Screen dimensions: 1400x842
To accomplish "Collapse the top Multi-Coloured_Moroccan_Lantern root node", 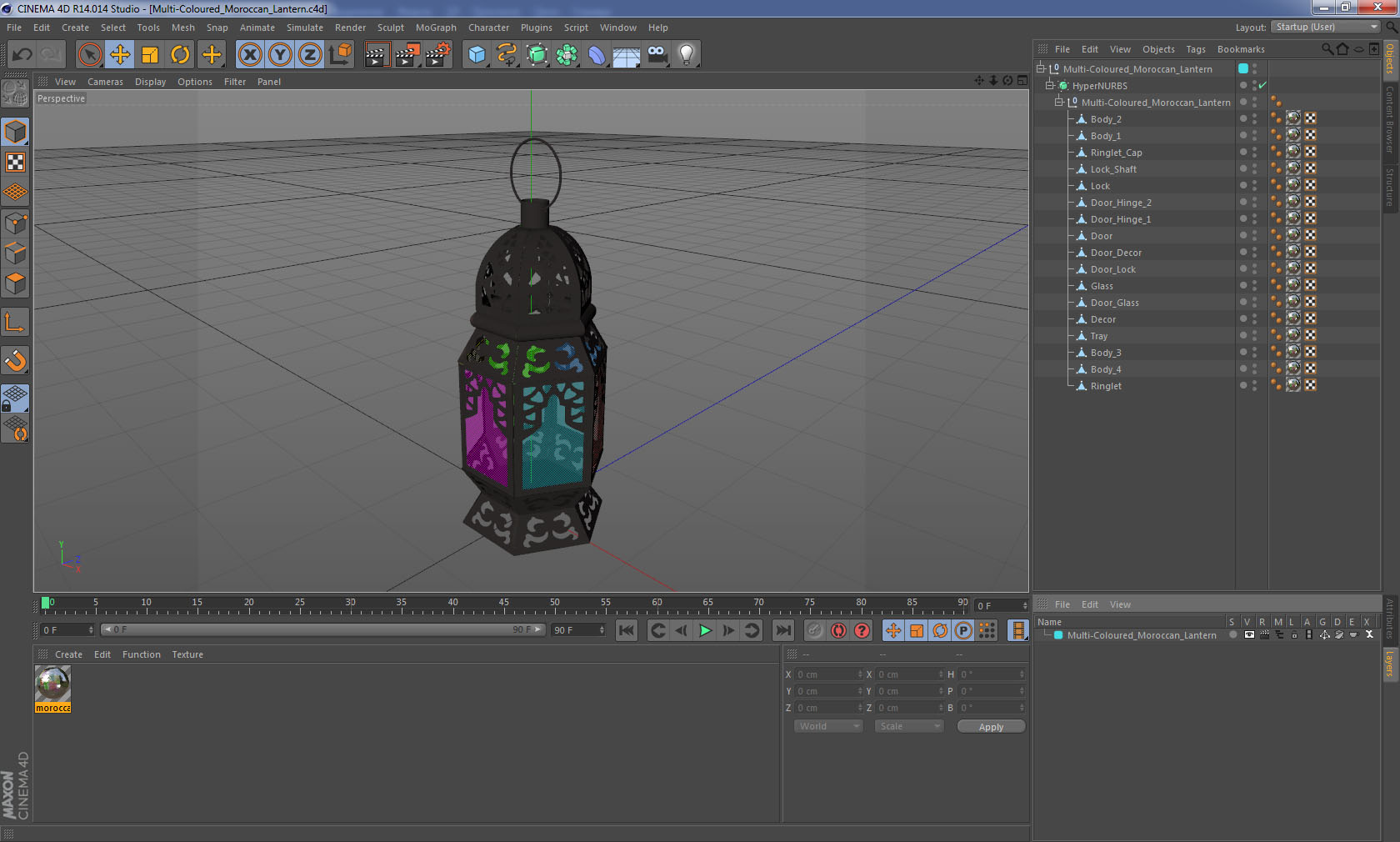I will [x=1041, y=69].
